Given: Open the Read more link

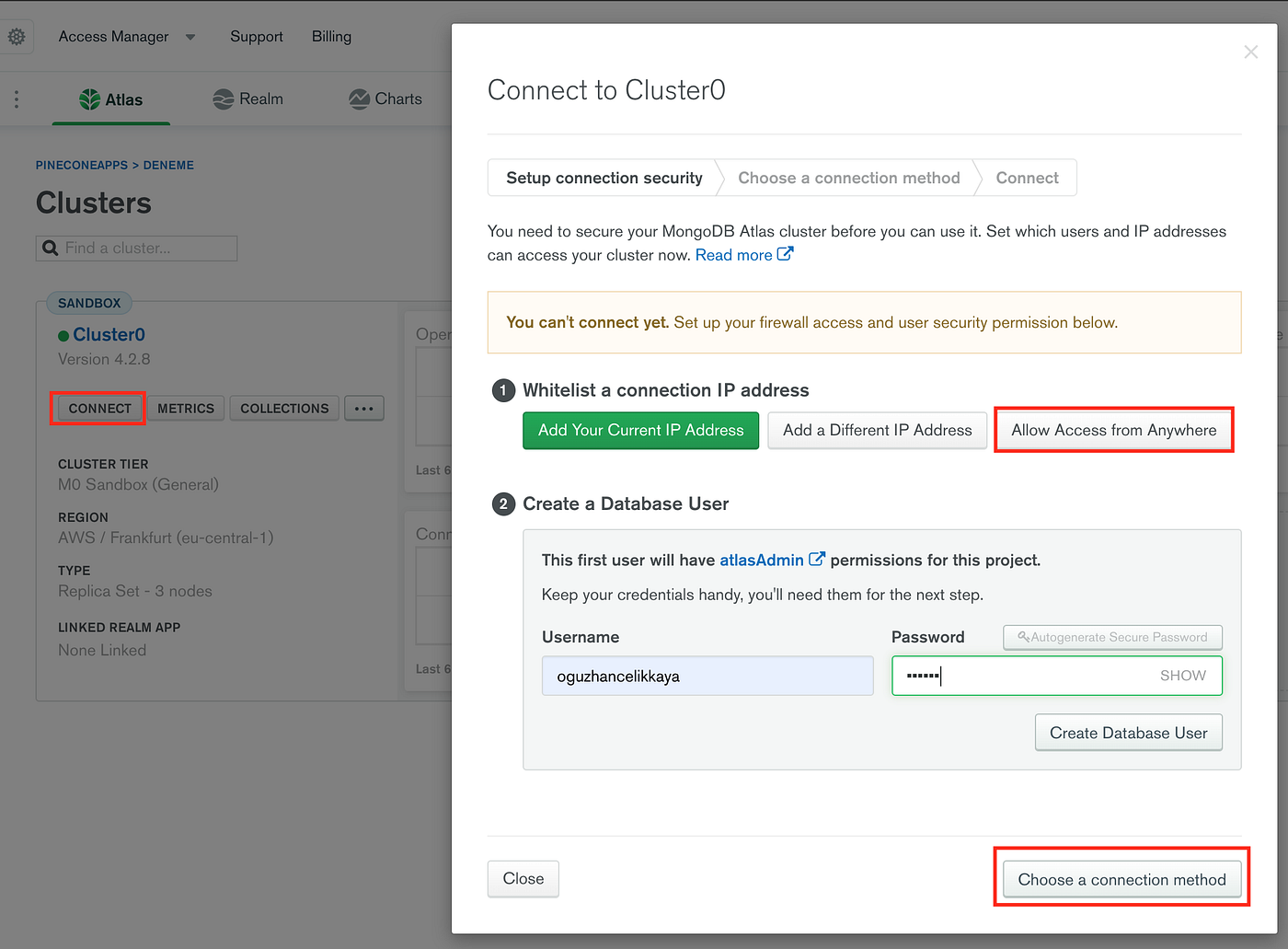Looking at the screenshot, I should 734,255.
